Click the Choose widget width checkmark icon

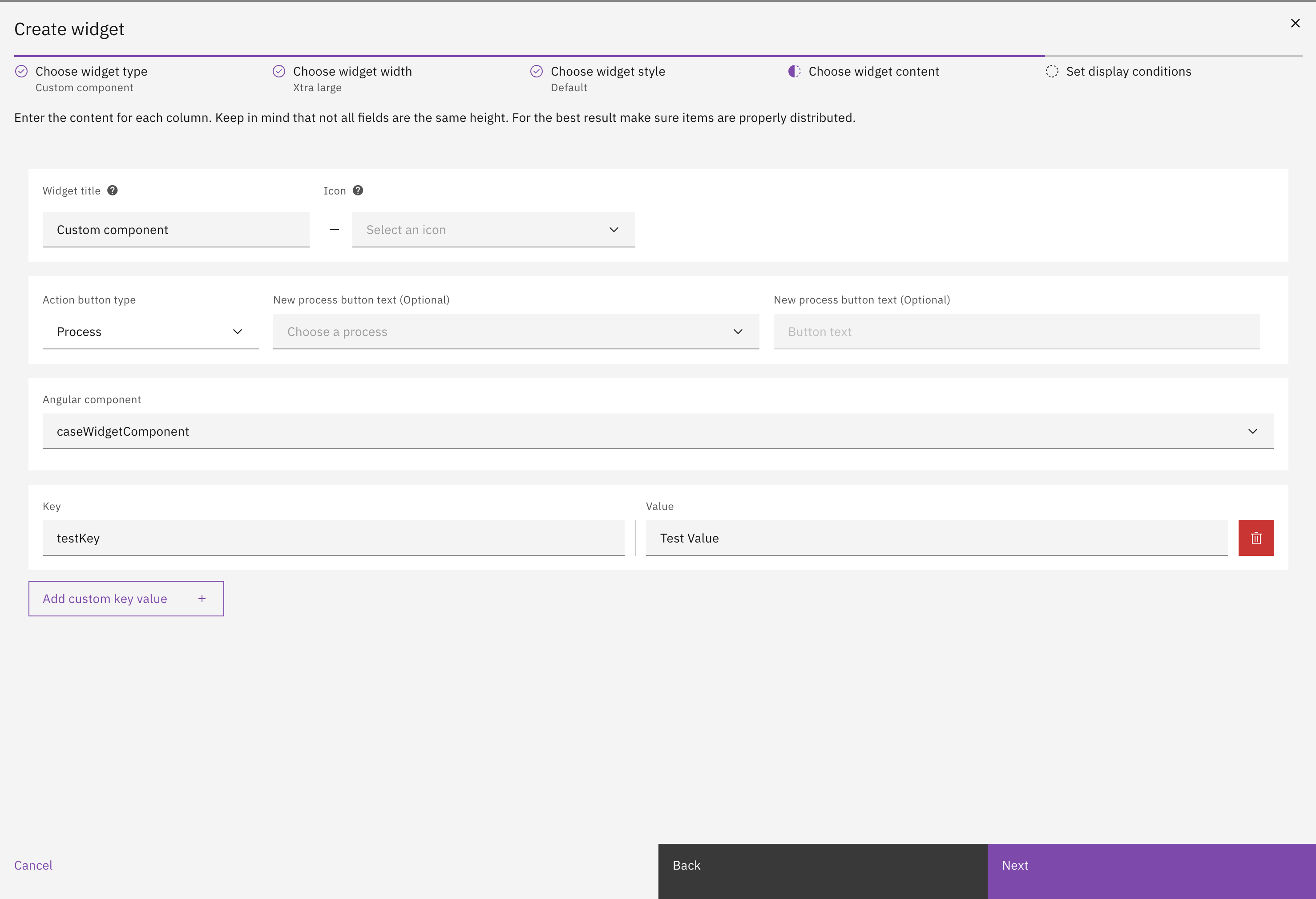coord(279,71)
